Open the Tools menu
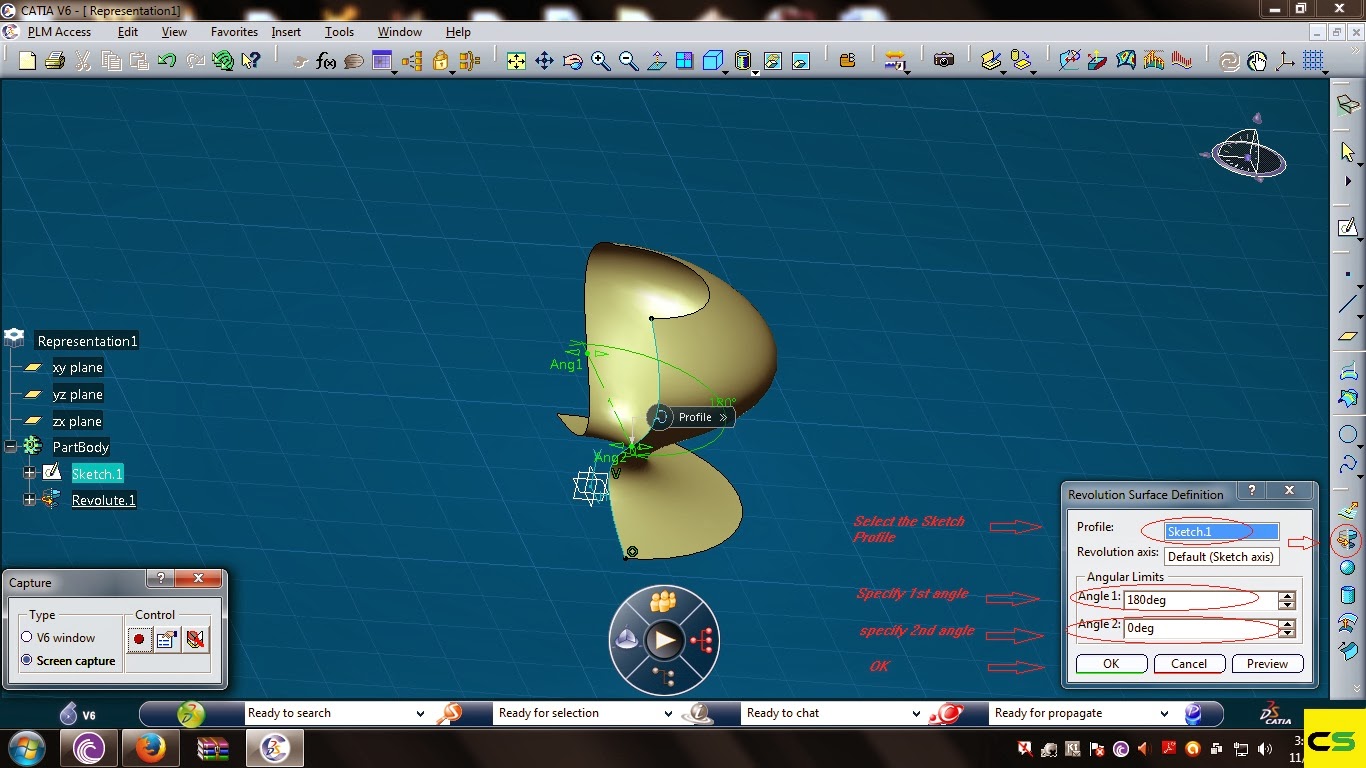This screenshot has height=768, width=1366. coord(339,31)
